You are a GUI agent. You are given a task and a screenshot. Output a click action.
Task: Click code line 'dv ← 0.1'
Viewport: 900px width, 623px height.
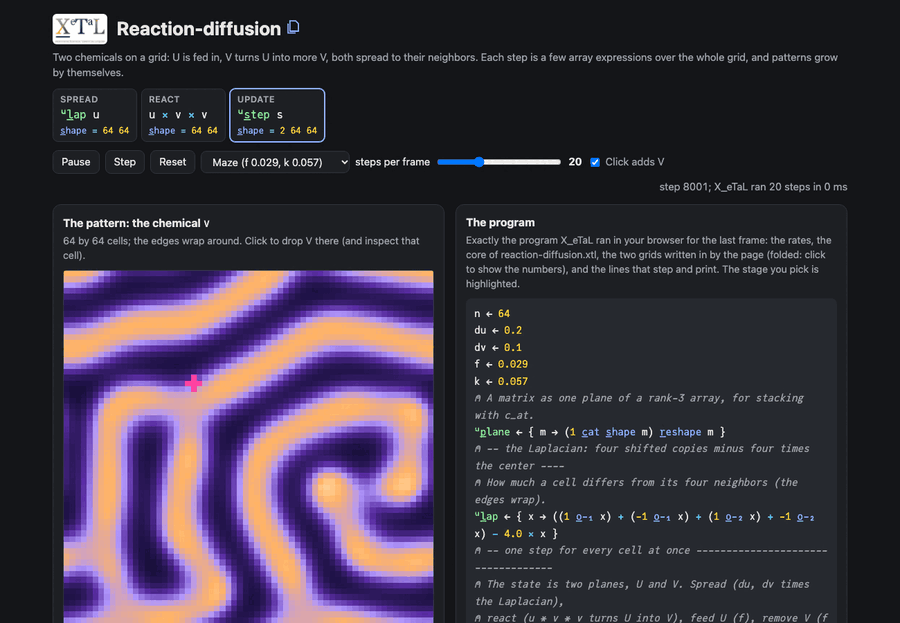pos(498,347)
